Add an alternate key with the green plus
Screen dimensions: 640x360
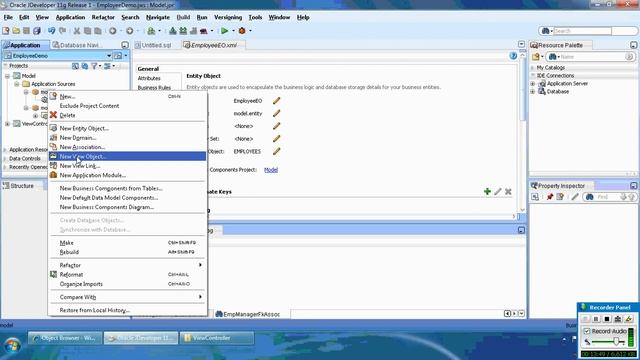click(x=487, y=191)
